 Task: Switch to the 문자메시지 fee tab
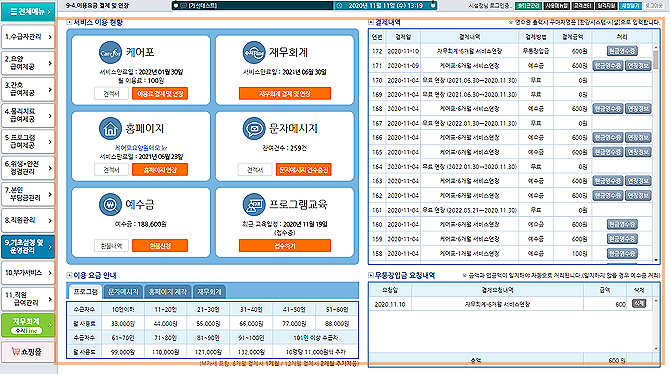coord(123,292)
